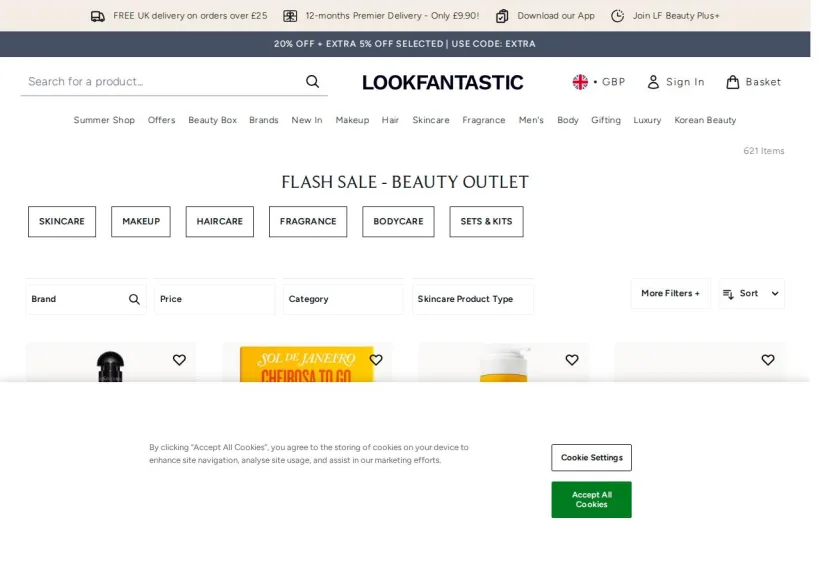Expand More Filters +
Screen dimensions: 820x577
[x=670, y=293]
